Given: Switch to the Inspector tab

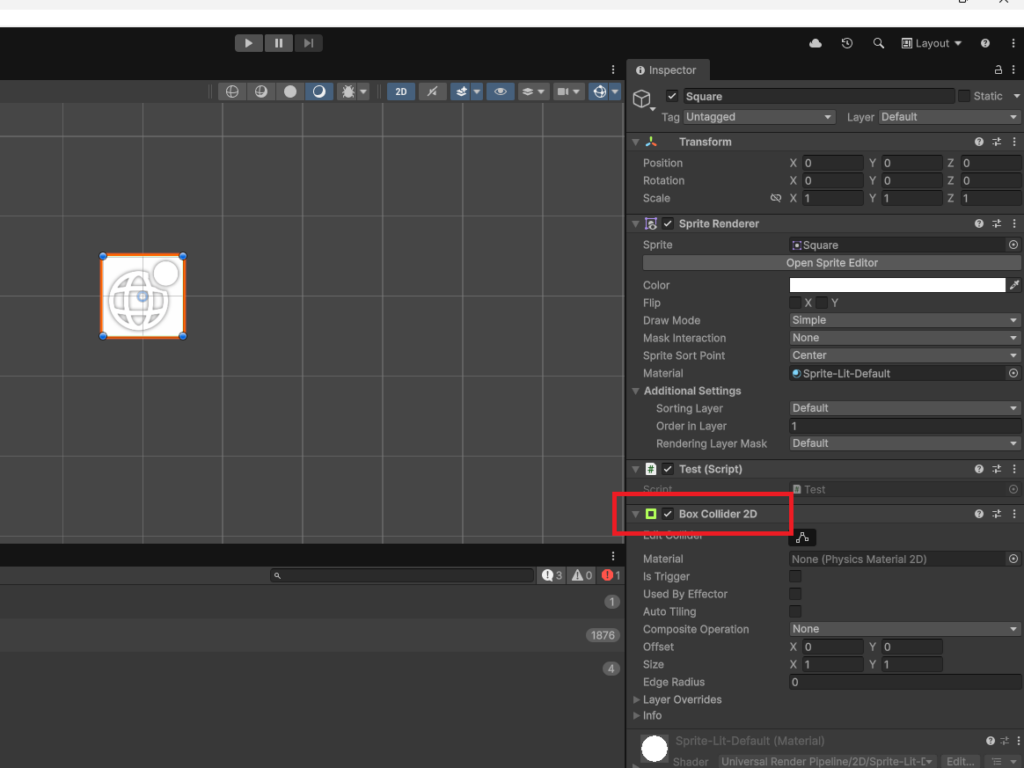Looking at the screenshot, I should tap(665, 70).
